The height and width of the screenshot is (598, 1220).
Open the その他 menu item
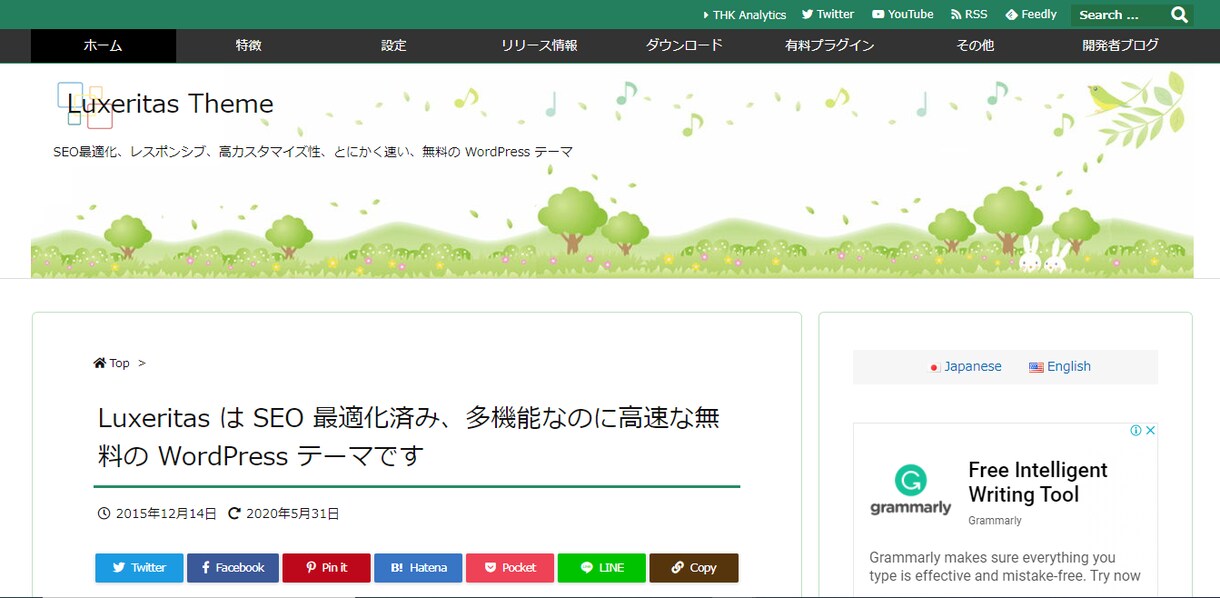(975, 45)
